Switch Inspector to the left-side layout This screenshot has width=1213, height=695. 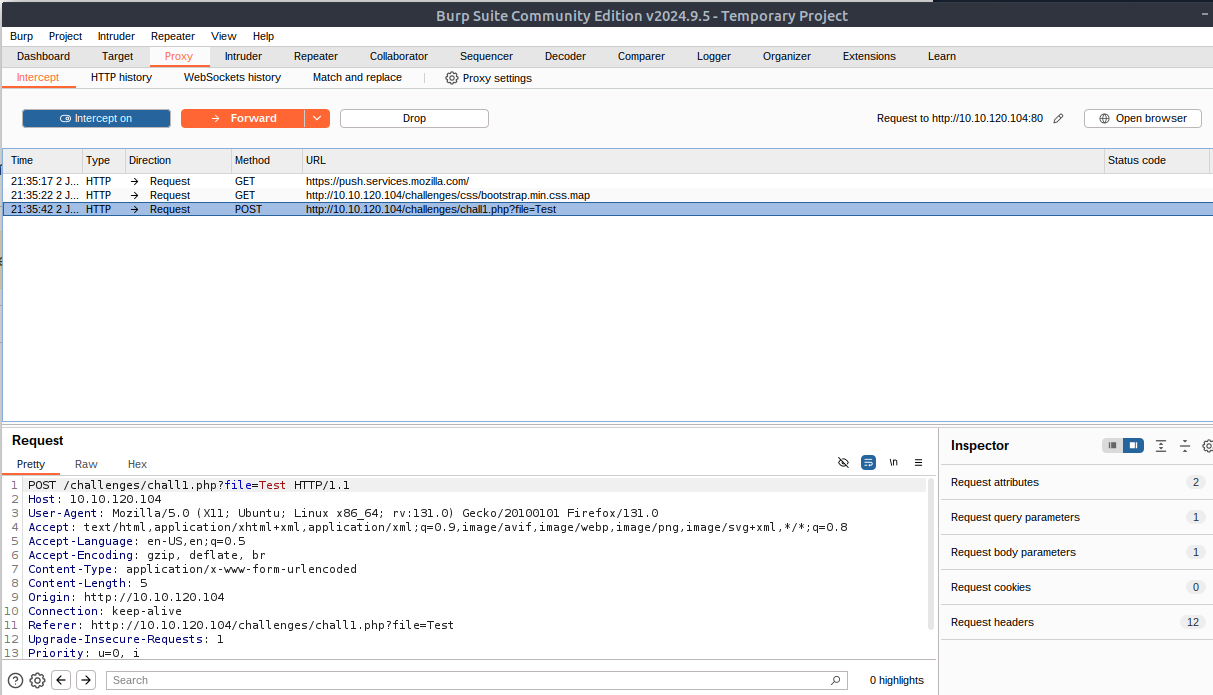(x=1112, y=446)
